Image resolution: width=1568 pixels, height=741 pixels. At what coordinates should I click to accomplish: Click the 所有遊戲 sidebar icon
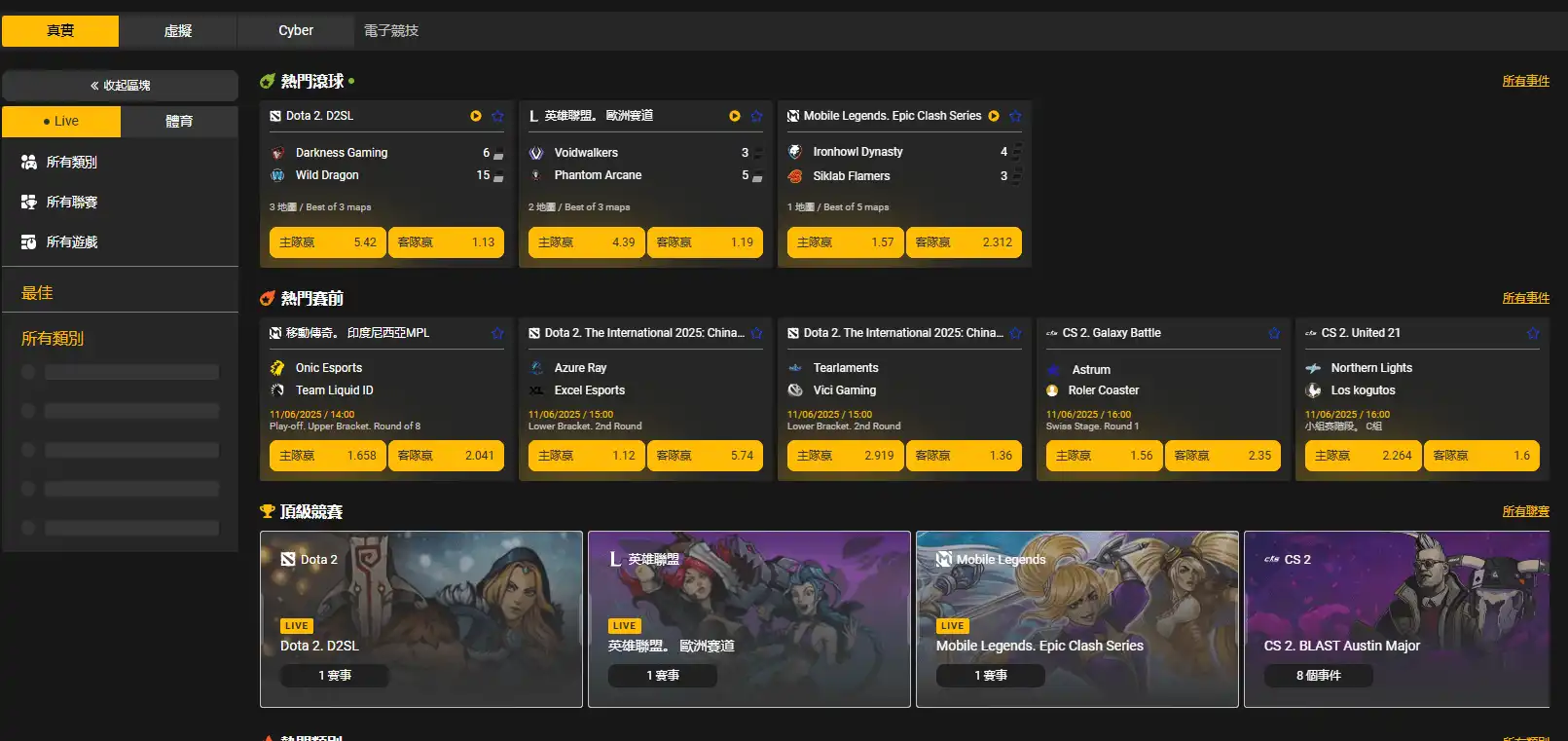29,241
